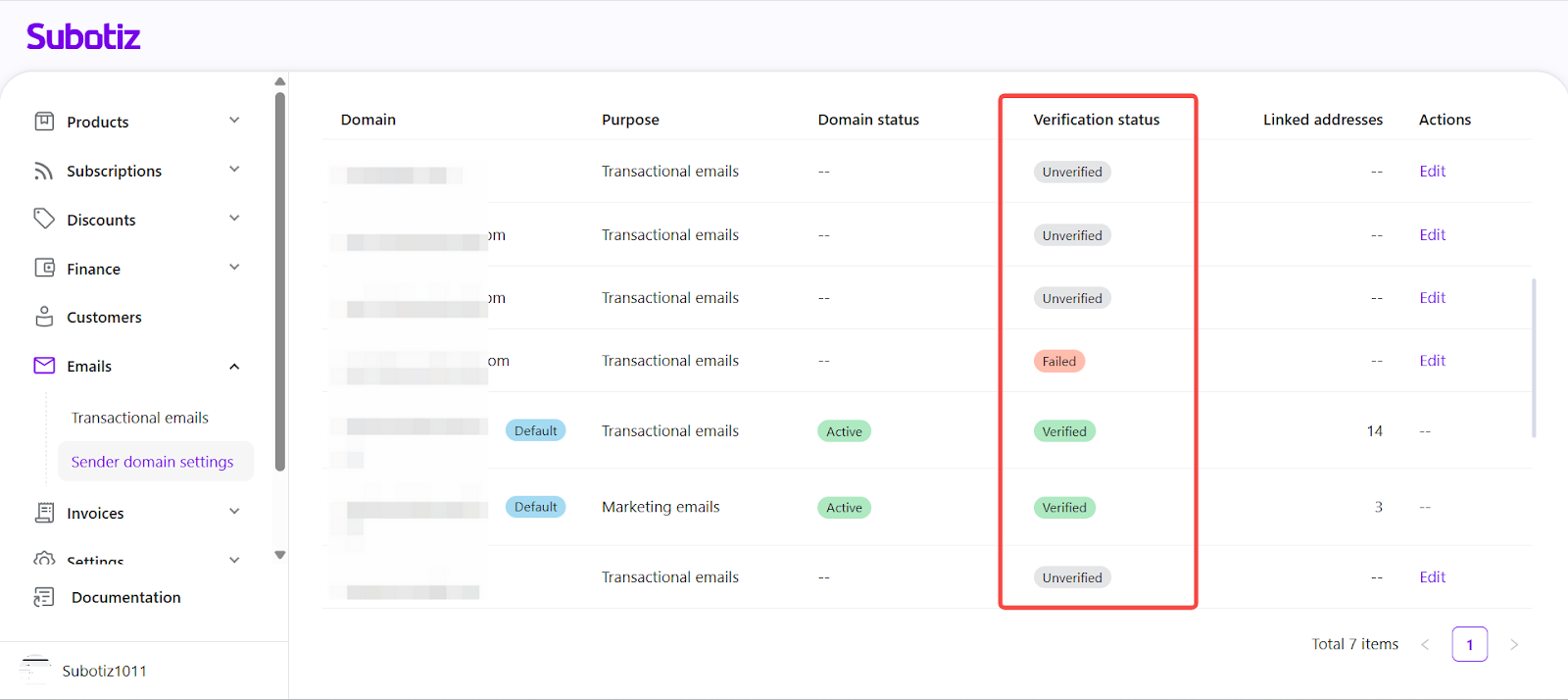Click the Invoices document icon

click(x=44, y=513)
